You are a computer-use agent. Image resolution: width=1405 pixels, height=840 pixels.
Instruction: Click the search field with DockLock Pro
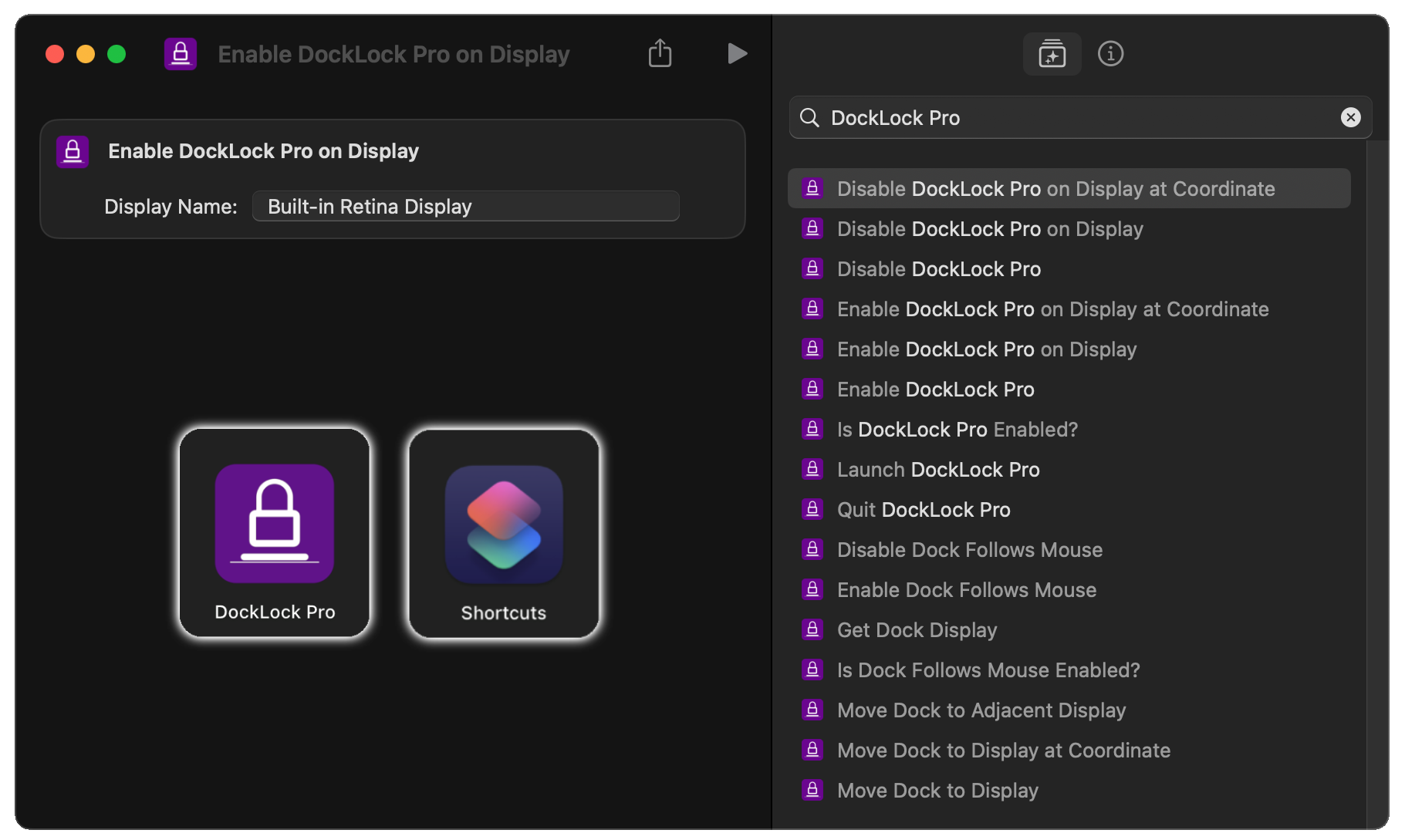click(x=1079, y=117)
